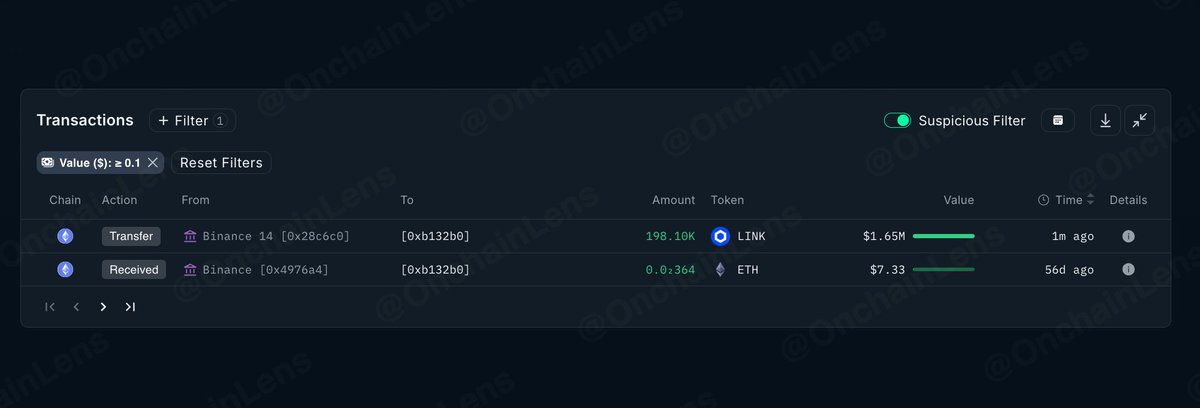Open the calendar date picker icon

pos(1058,120)
